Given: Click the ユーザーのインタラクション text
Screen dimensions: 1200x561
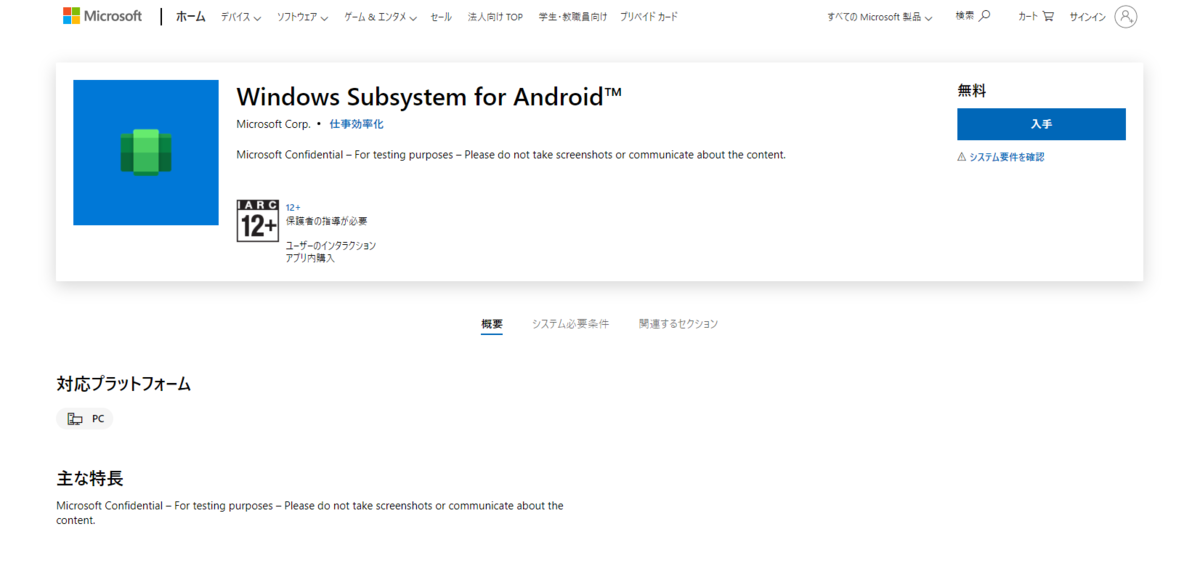Looking at the screenshot, I should tap(331, 245).
